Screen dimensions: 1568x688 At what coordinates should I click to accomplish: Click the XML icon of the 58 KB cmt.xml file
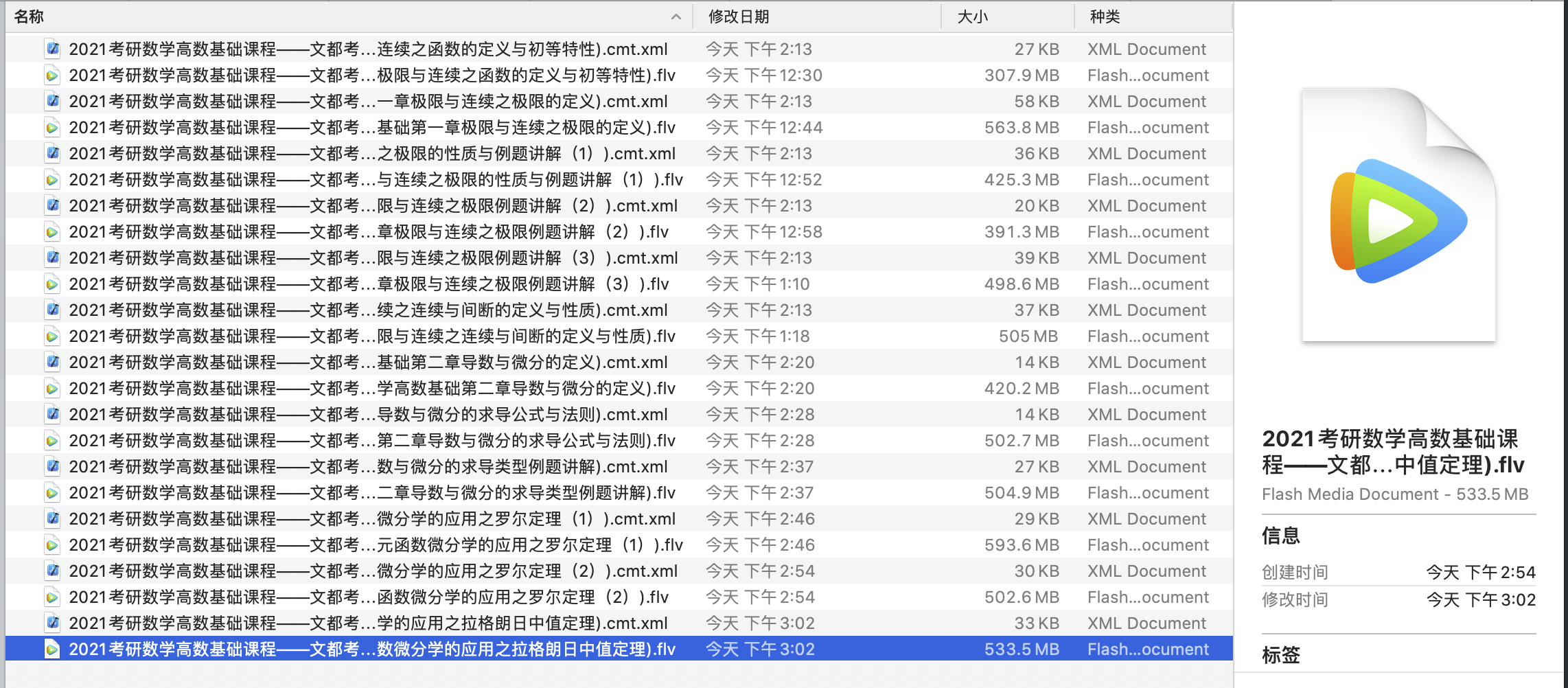coord(52,101)
